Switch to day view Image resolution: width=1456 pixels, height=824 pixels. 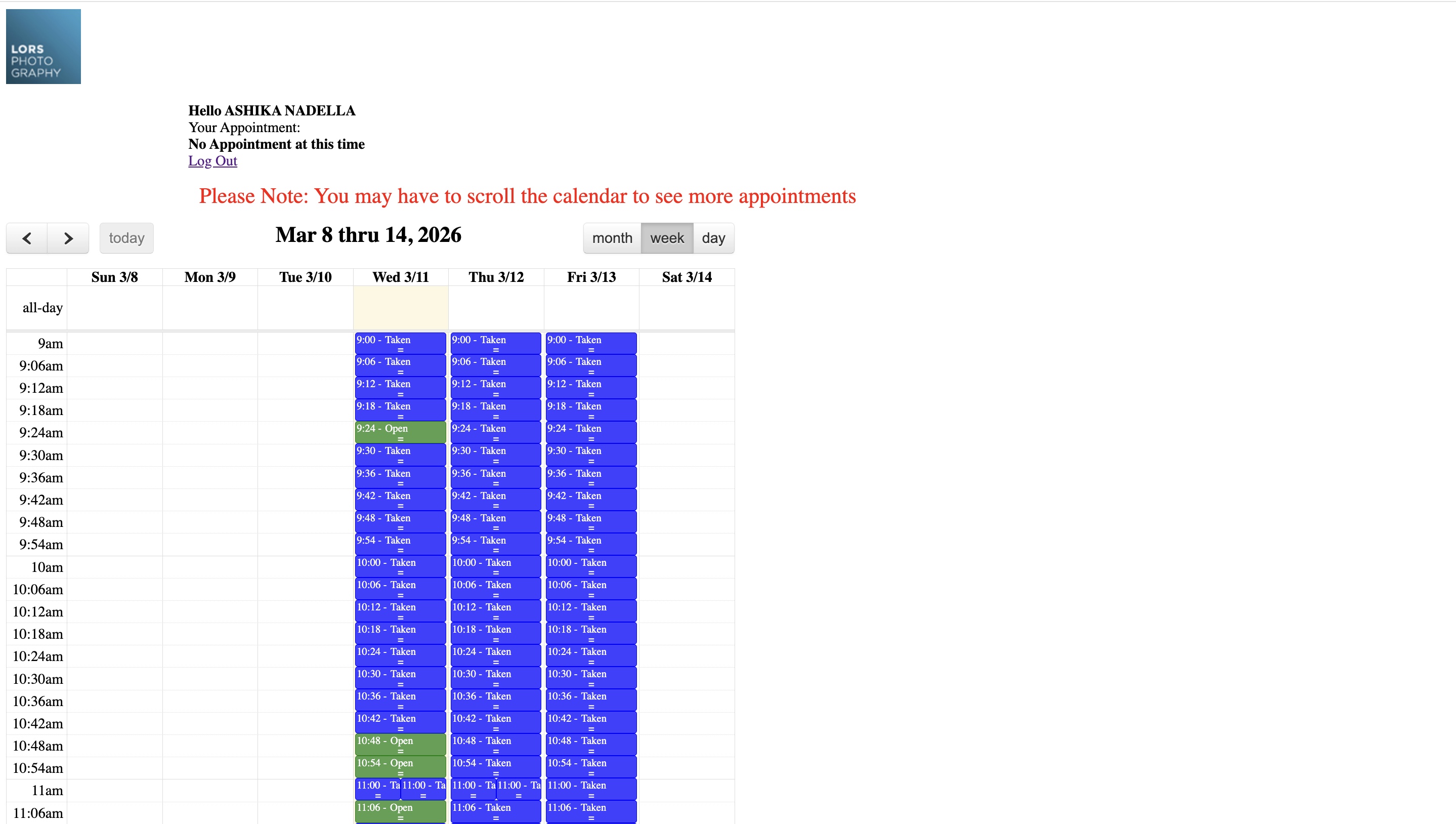pyautogui.click(x=713, y=238)
